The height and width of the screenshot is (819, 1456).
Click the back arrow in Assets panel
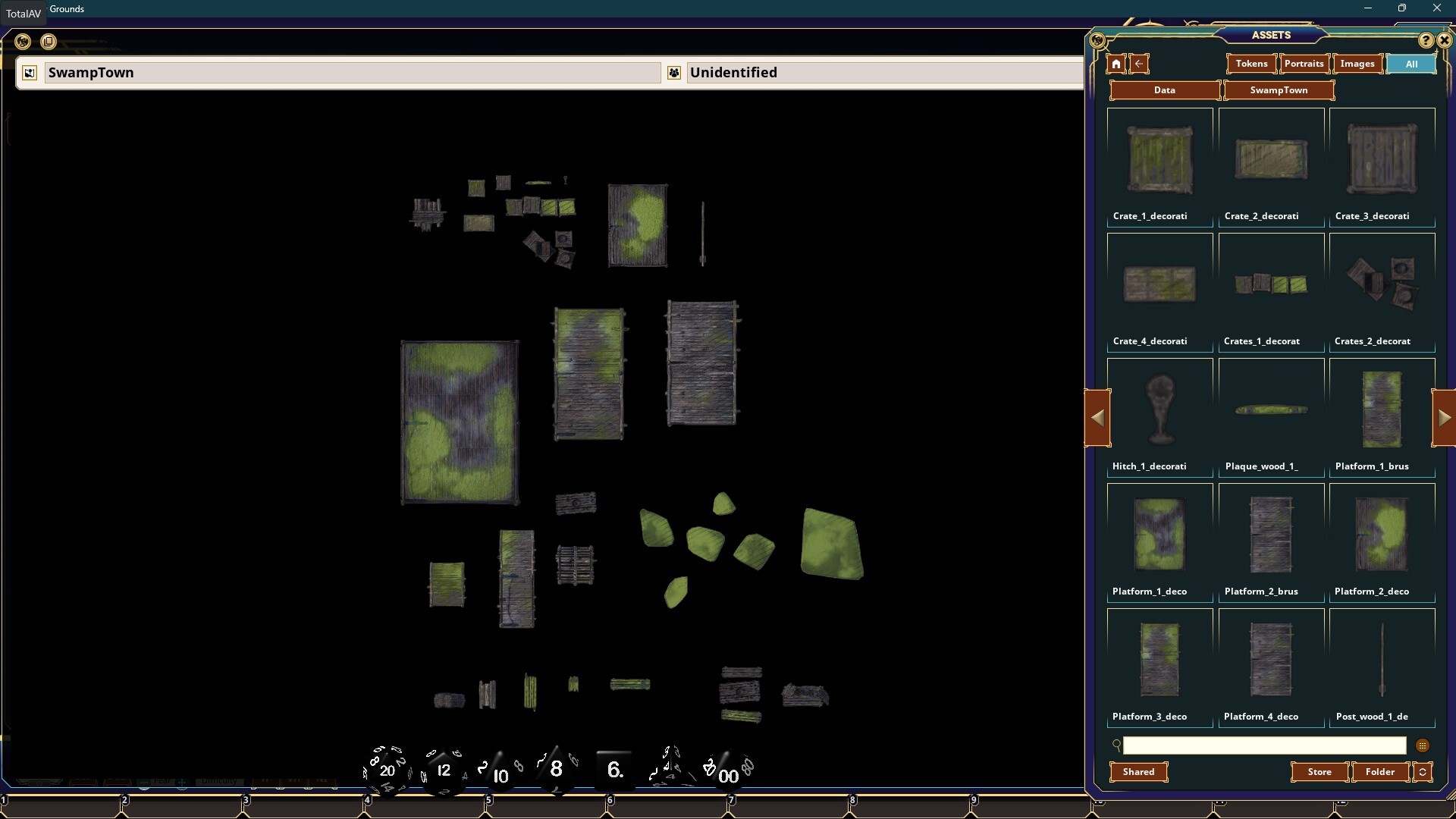pyautogui.click(x=1139, y=64)
